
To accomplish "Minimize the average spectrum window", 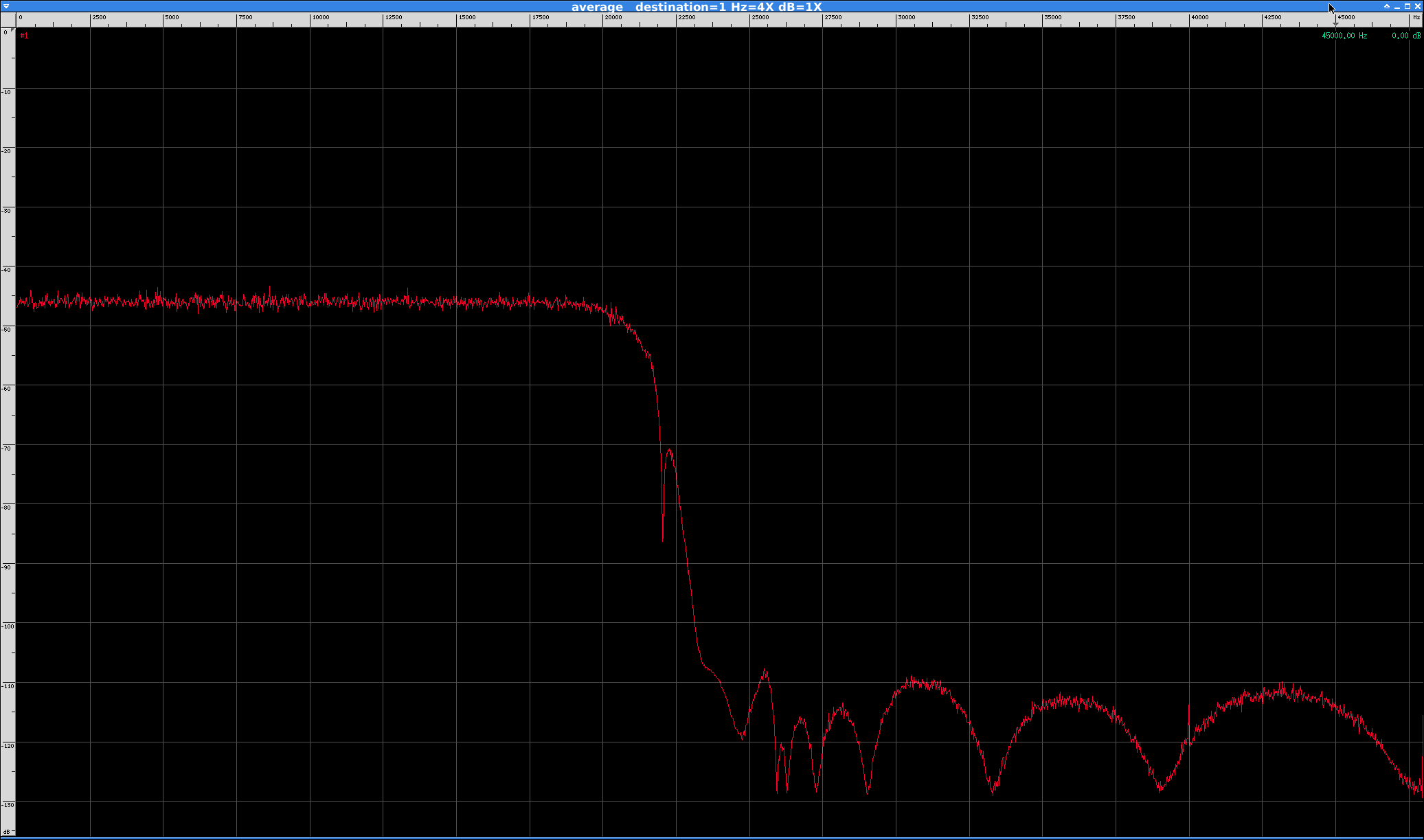I will pos(1397,6).
